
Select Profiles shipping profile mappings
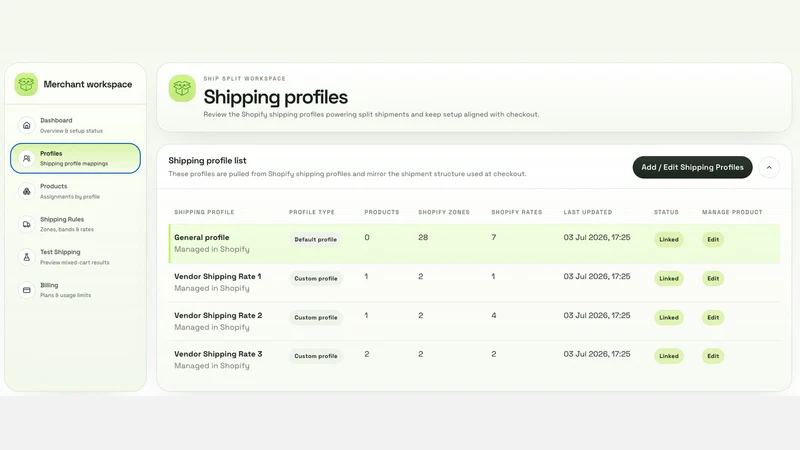point(76,158)
